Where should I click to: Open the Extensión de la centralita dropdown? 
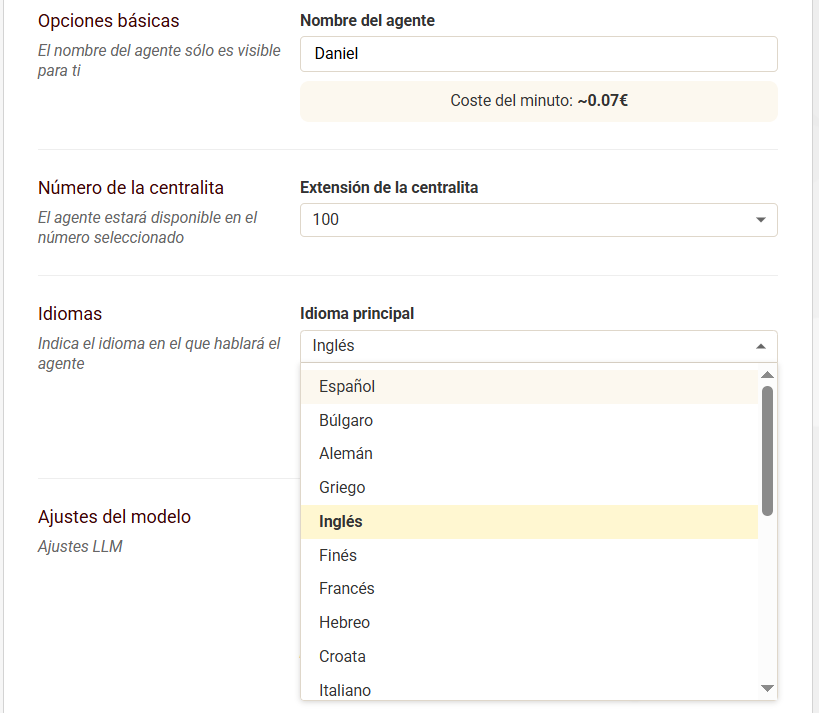(x=538, y=219)
